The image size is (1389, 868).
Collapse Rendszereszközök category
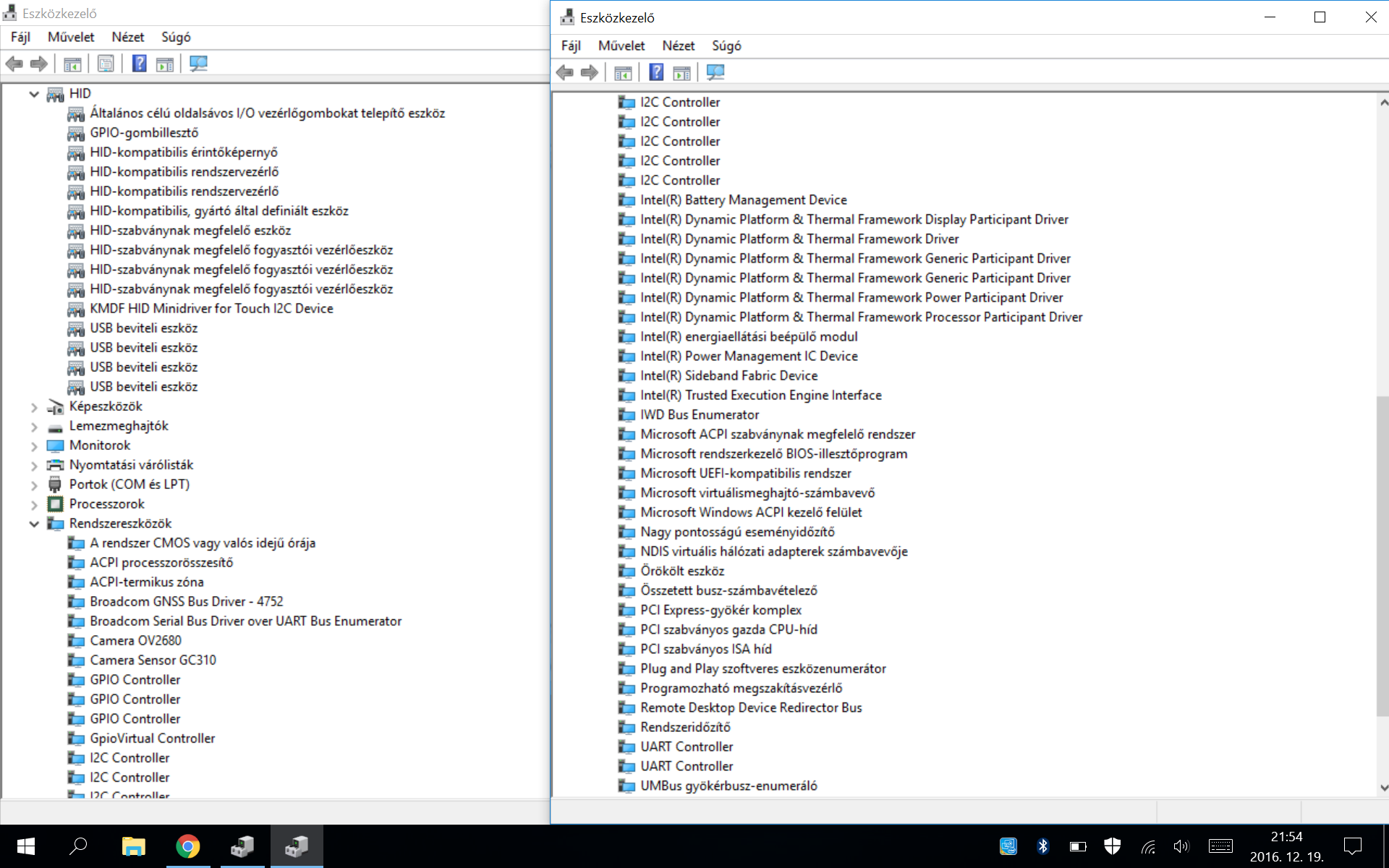pyautogui.click(x=34, y=524)
